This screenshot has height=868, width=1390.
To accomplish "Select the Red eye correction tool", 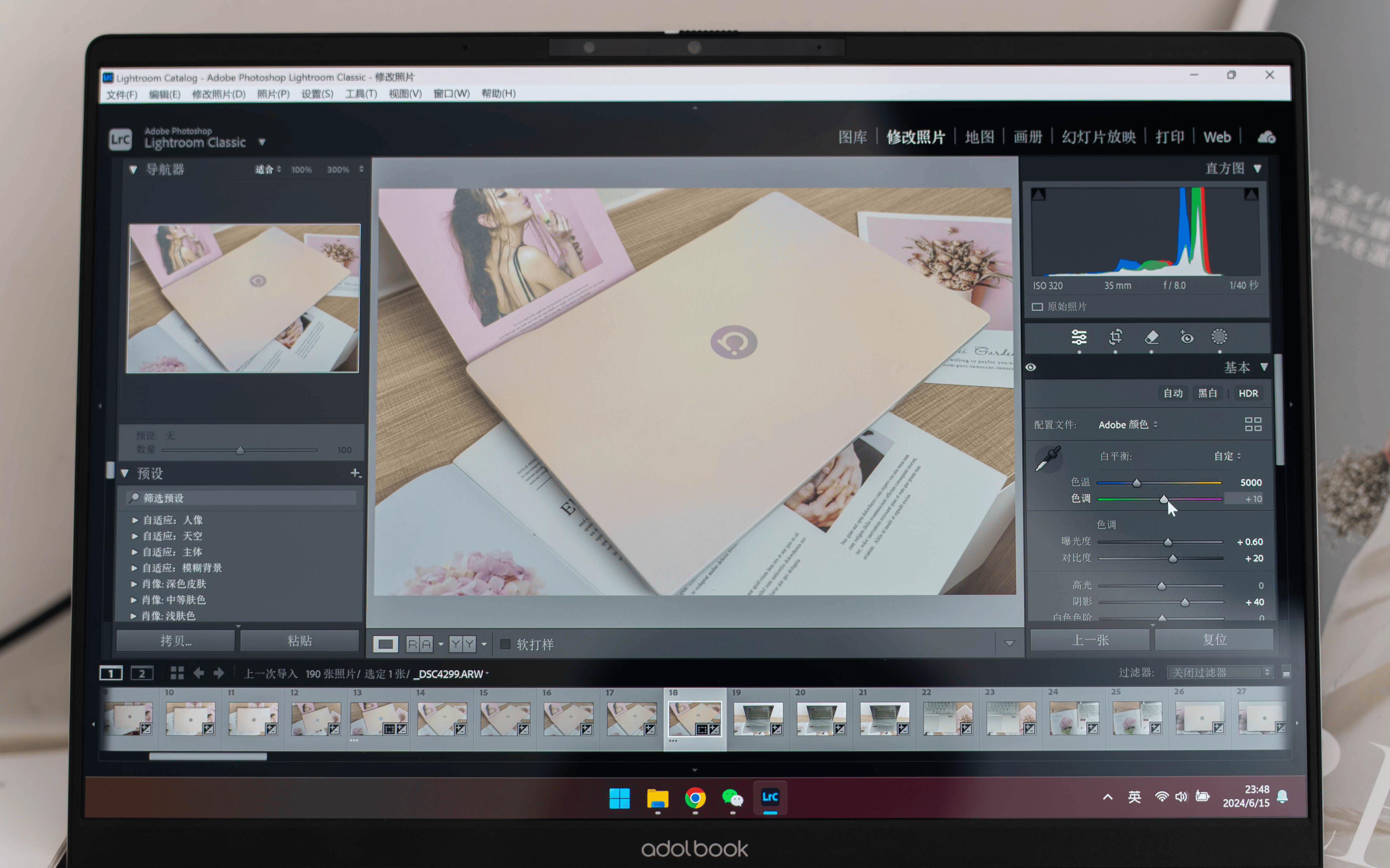I will coord(1186,337).
